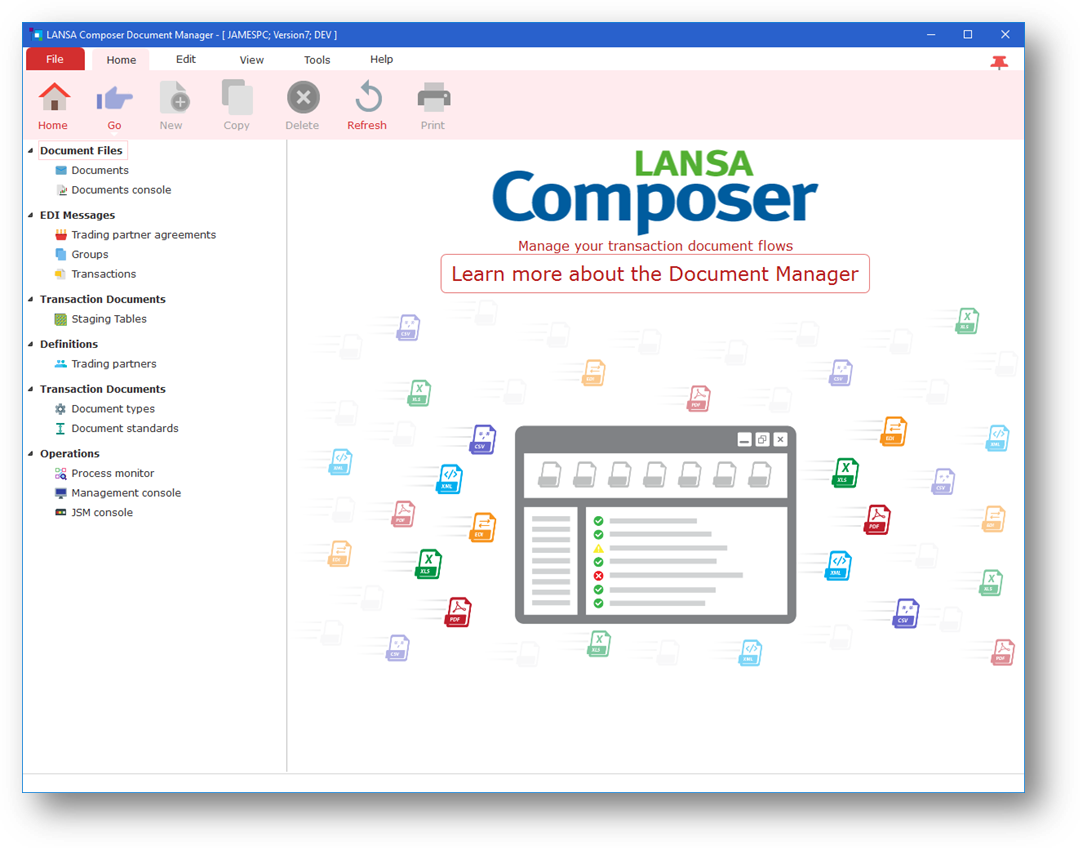Click the Trading partners people icon

pos(61,364)
